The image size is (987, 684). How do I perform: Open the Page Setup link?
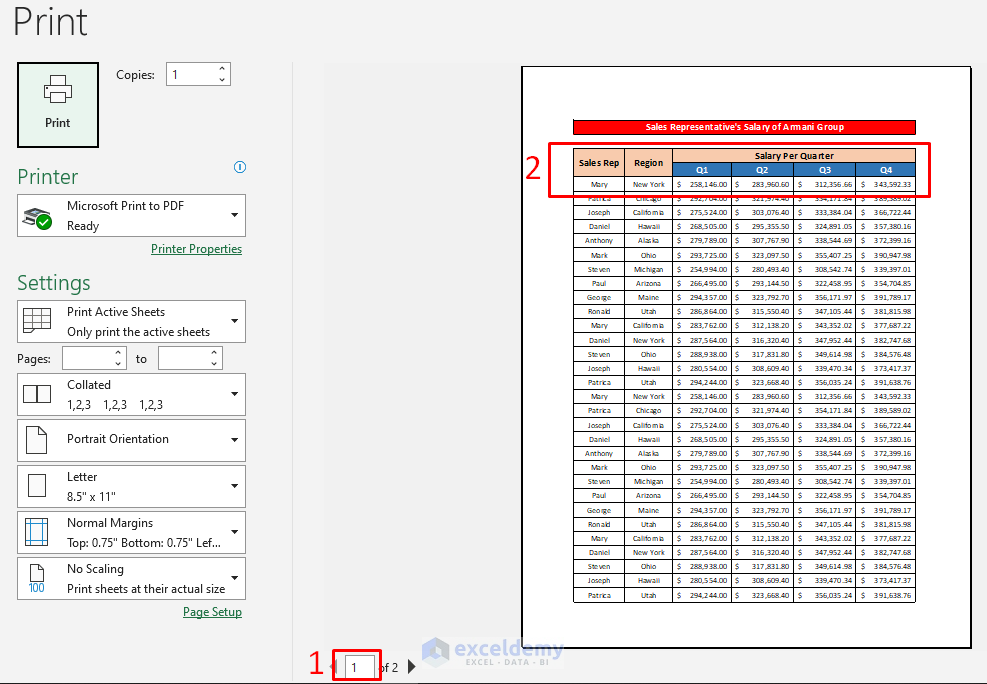click(x=212, y=612)
